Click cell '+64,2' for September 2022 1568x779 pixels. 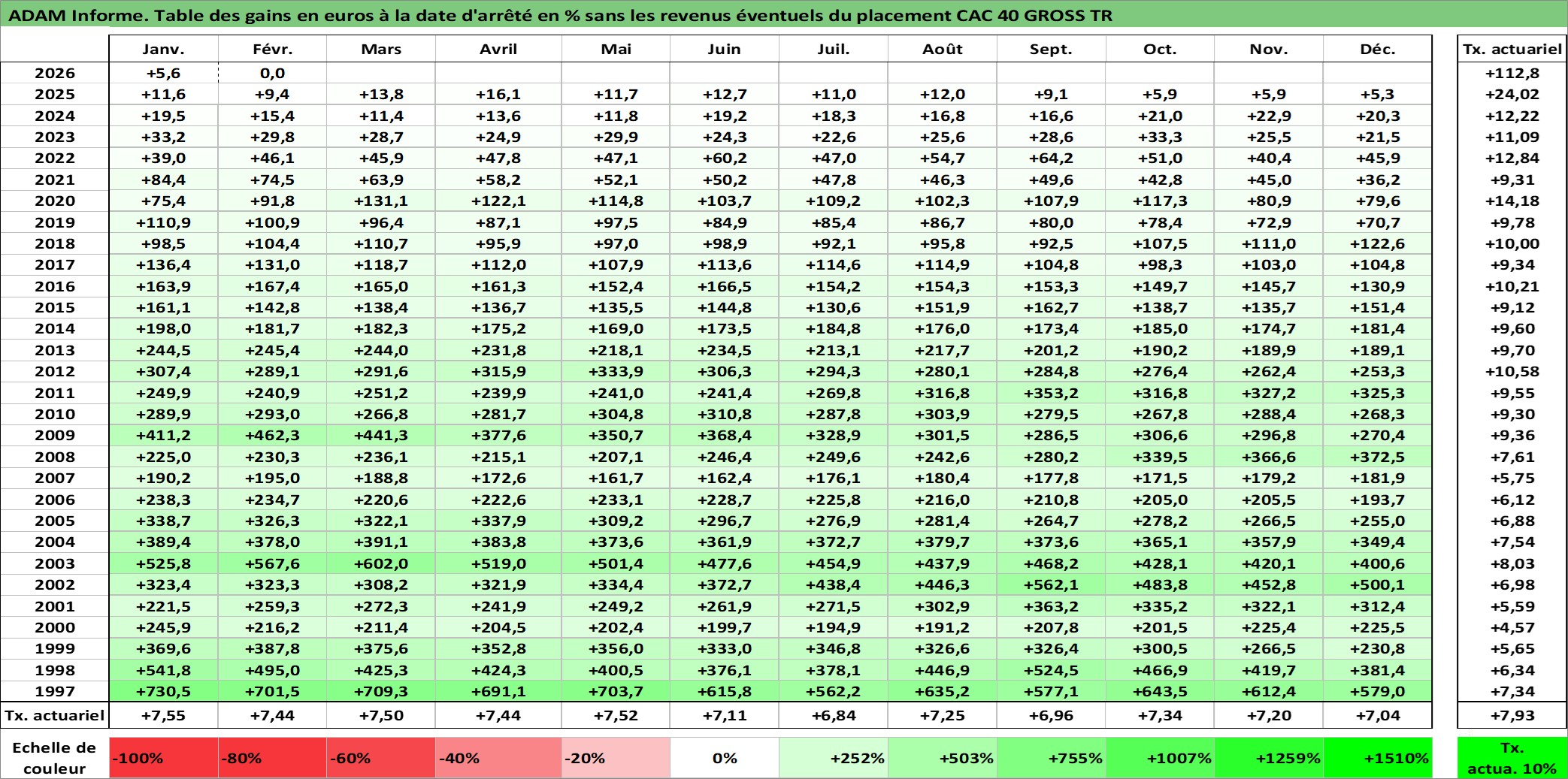1051,158
